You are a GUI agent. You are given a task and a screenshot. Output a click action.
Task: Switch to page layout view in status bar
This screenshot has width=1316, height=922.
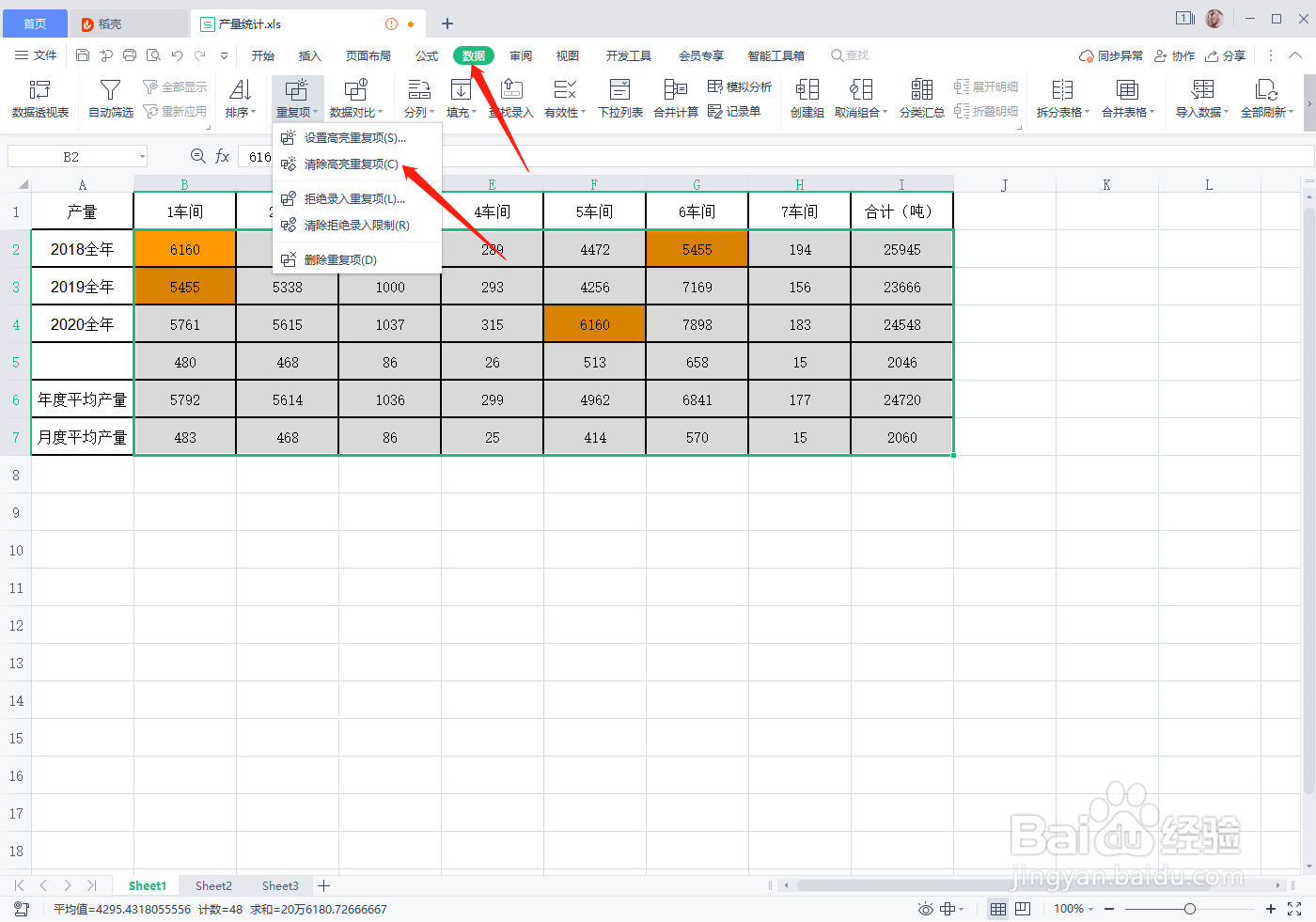pyautogui.click(x=1023, y=909)
